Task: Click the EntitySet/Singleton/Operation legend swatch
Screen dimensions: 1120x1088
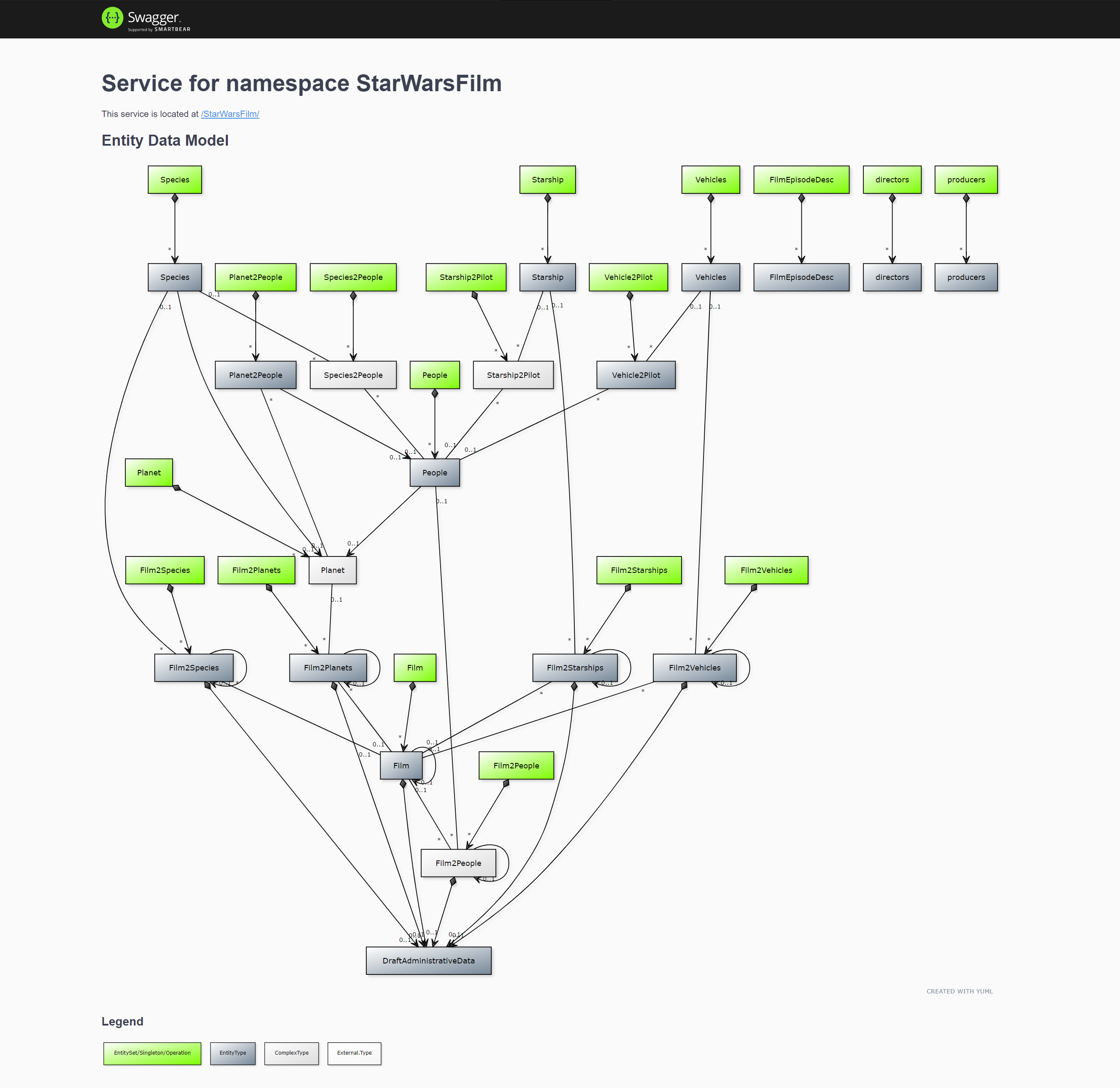Action: [x=152, y=1053]
